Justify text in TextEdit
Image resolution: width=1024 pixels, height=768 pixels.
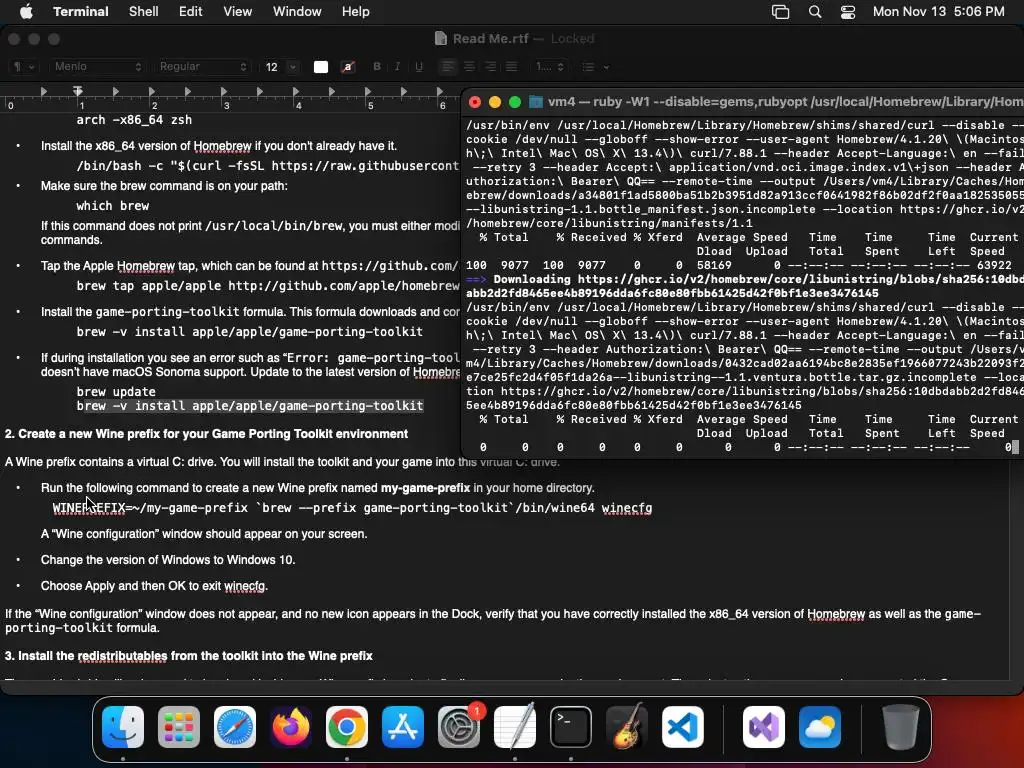tap(511, 67)
